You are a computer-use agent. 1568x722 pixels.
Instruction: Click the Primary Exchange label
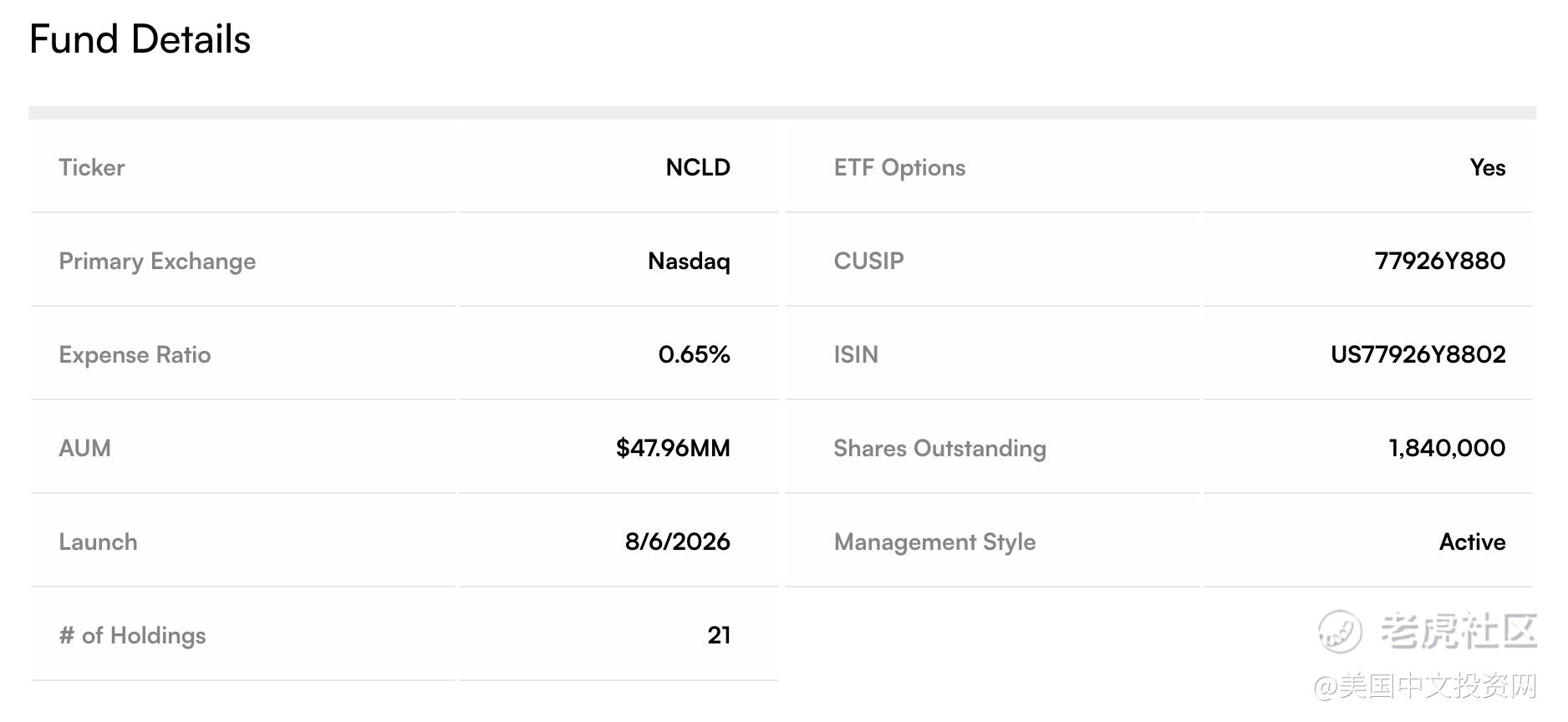point(157,262)
